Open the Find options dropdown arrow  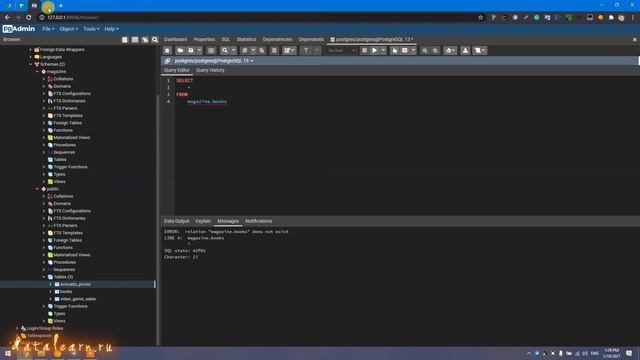click(233, 51)
